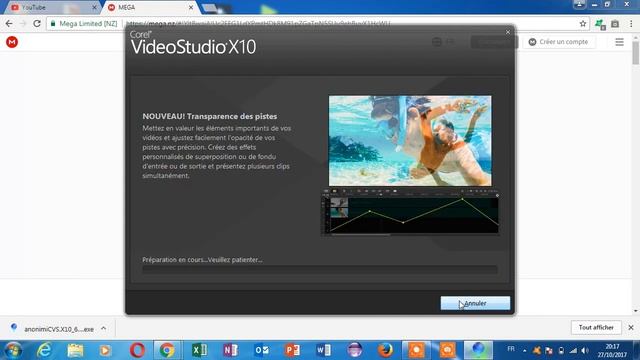Click the FR language indicator
Image resolution: width=640 pixels, height=360 pixels.
click(511, 349)
